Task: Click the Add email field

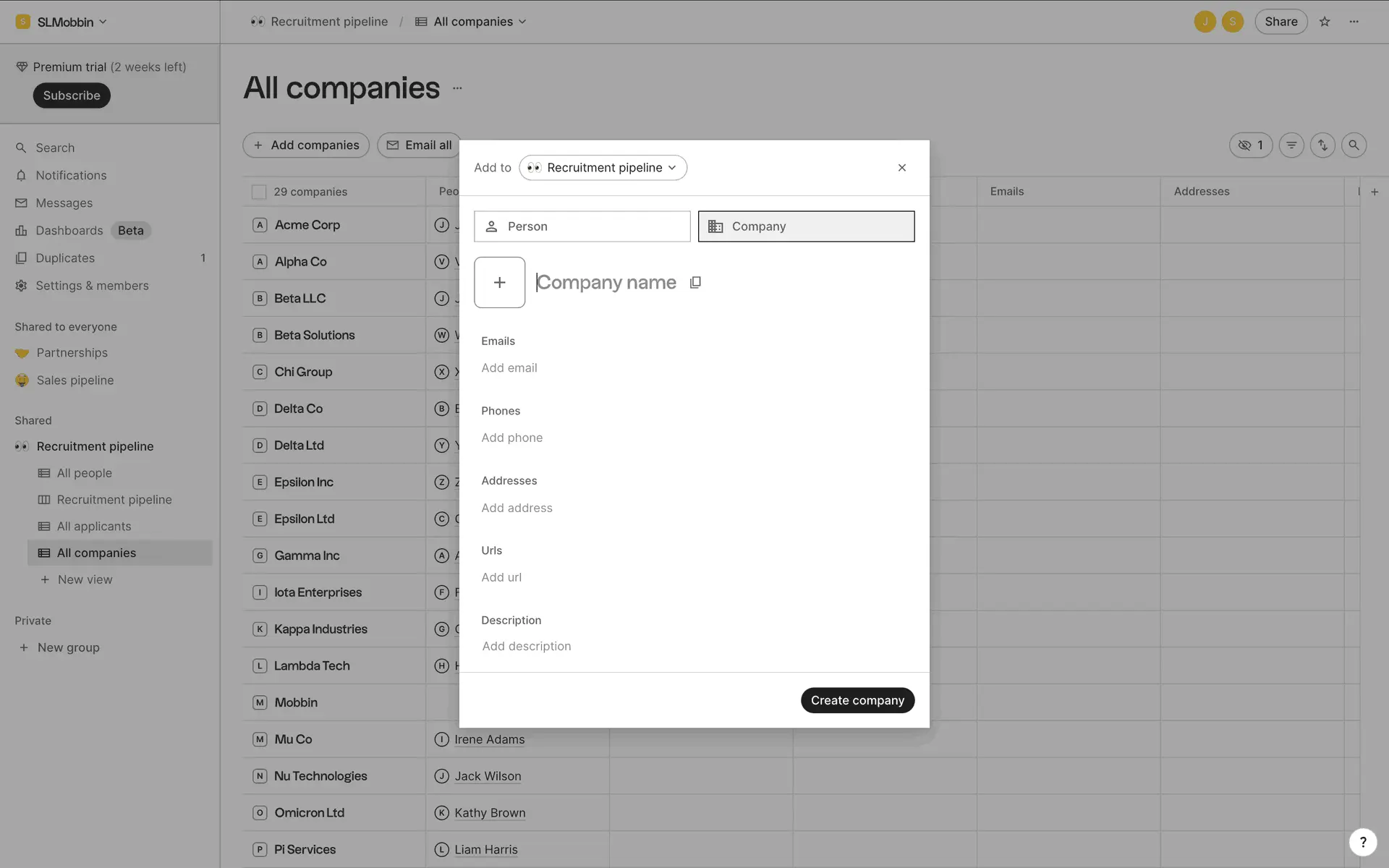Action: click(x=509, y=368)
